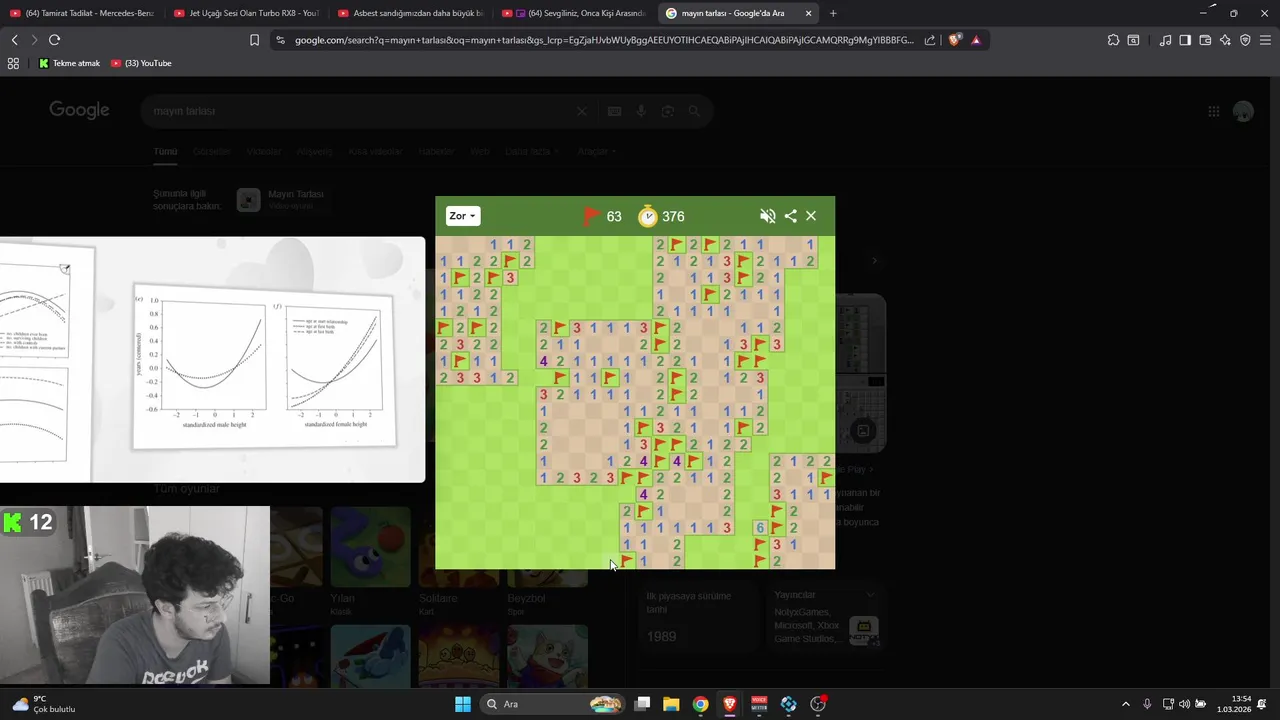The image size is (1280, 720).
Task: Share this page from the address bar
Action: (x=930, y=40)
